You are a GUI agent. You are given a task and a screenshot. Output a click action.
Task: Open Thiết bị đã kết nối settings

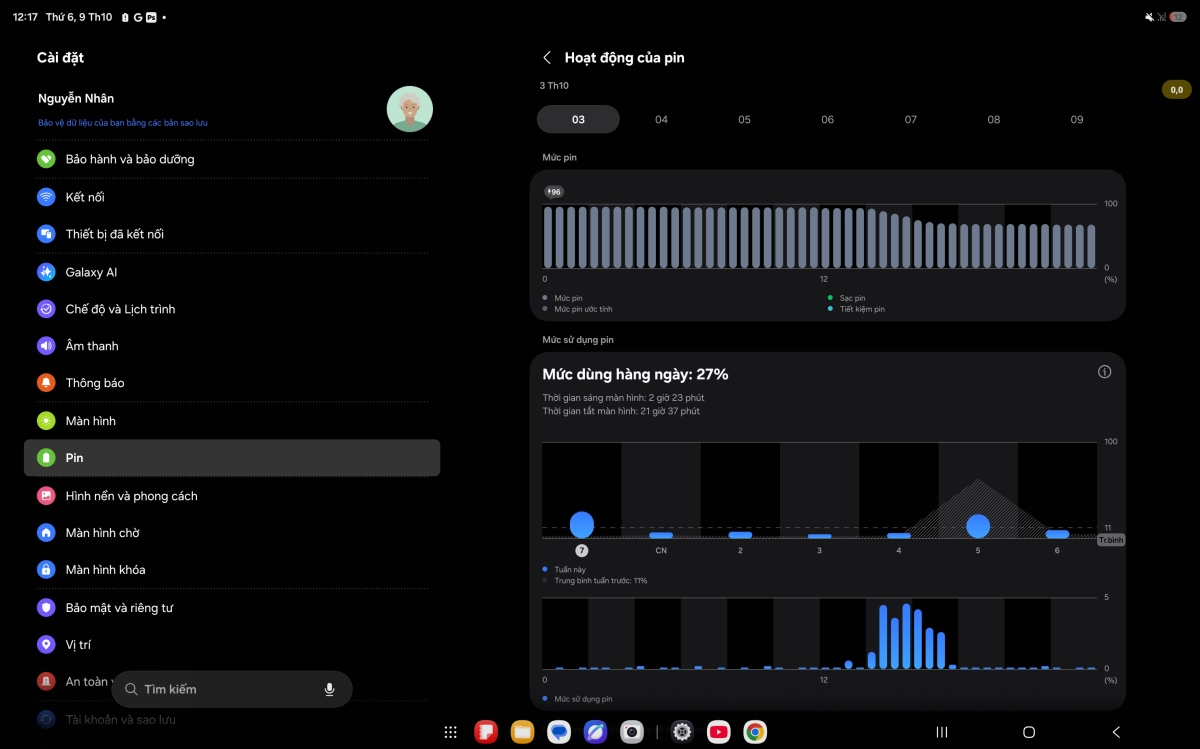pos(232,234)
